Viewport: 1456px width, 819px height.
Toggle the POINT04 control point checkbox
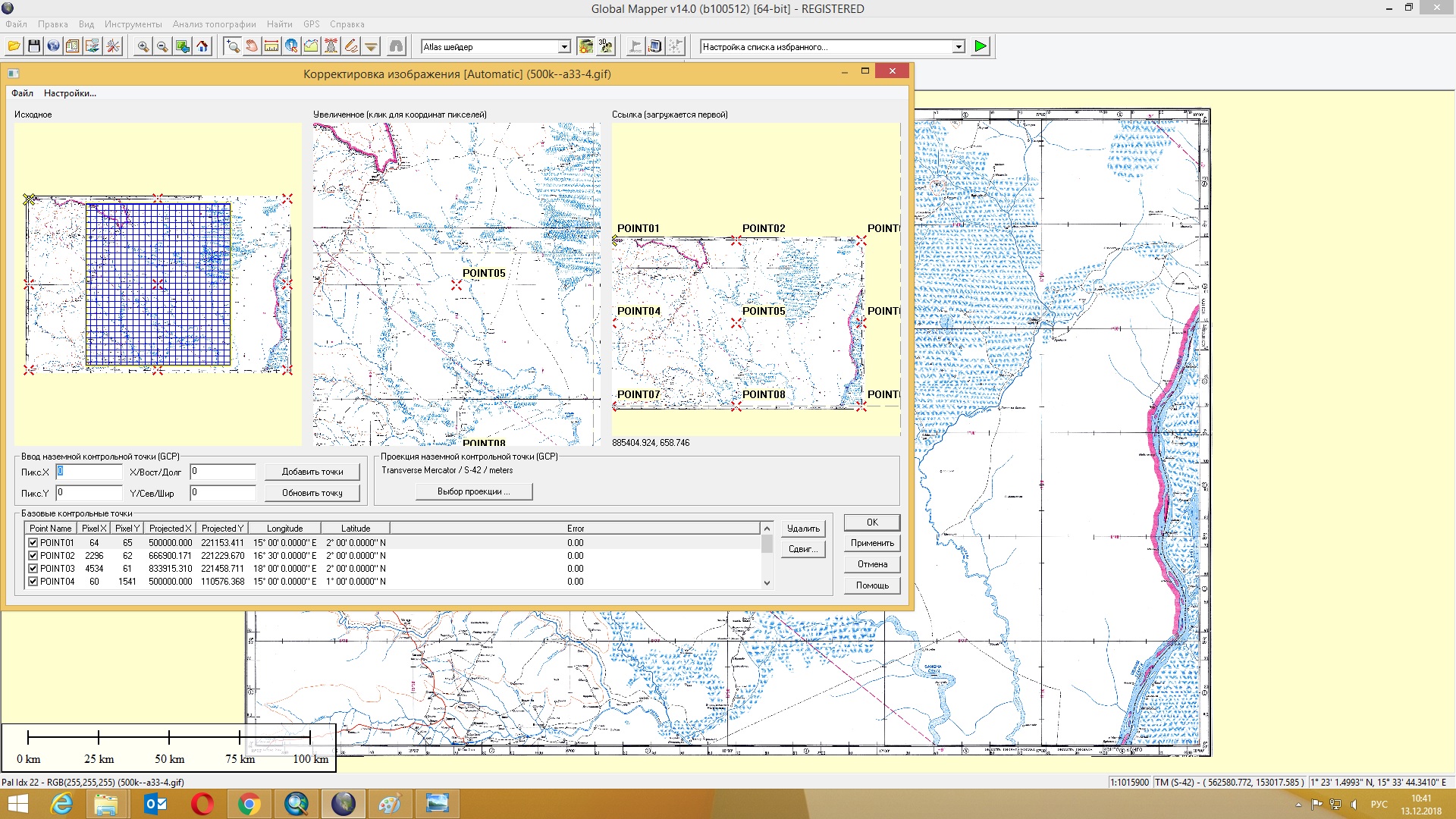click(x=33, y=582)
